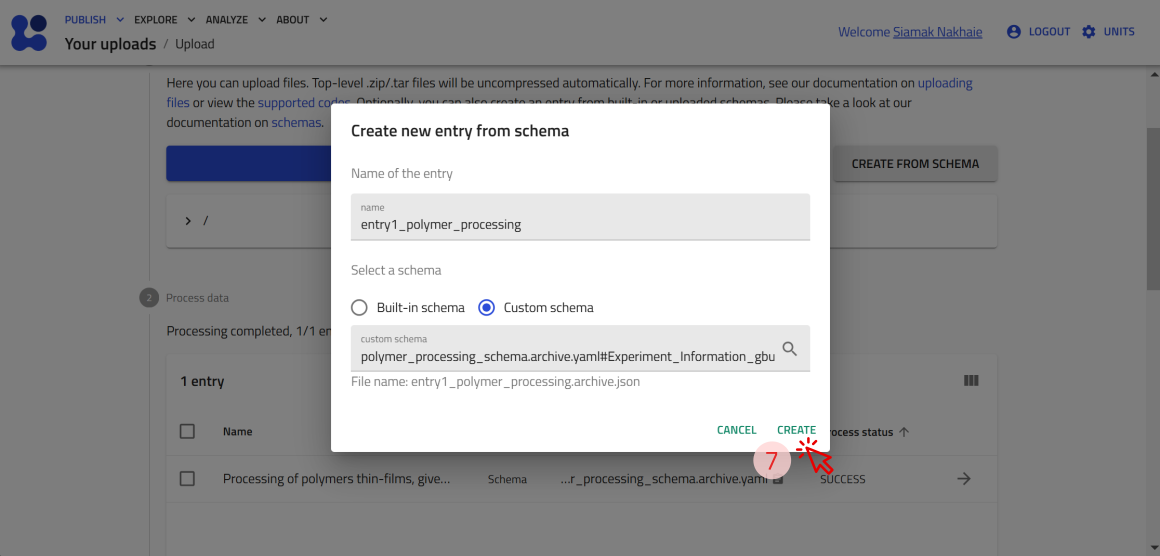The height and width of the screenshot is (556, 1160).
Task: Click the UNITS label
Action: click(1119, 32)
